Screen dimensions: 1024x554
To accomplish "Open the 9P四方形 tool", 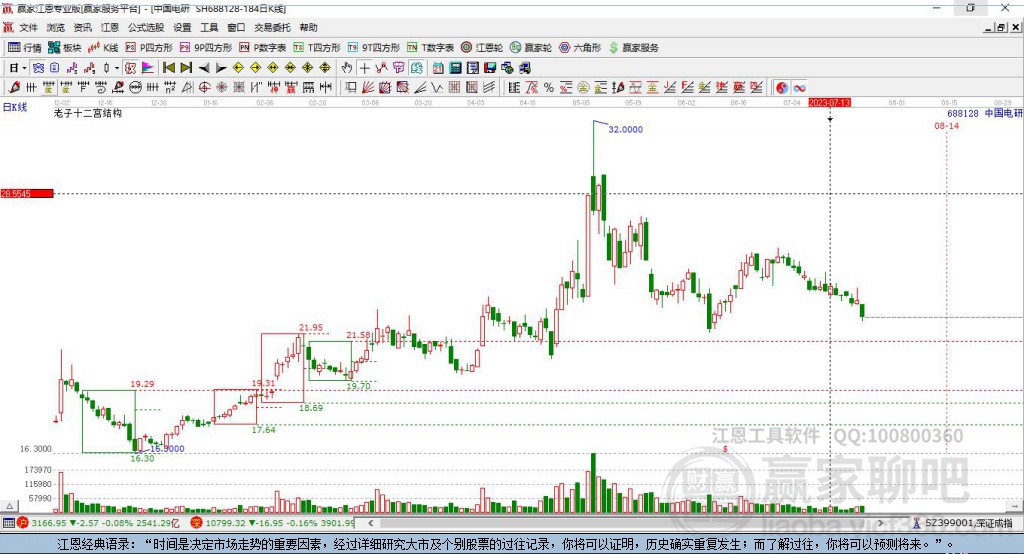I will [x=206, y=48].
